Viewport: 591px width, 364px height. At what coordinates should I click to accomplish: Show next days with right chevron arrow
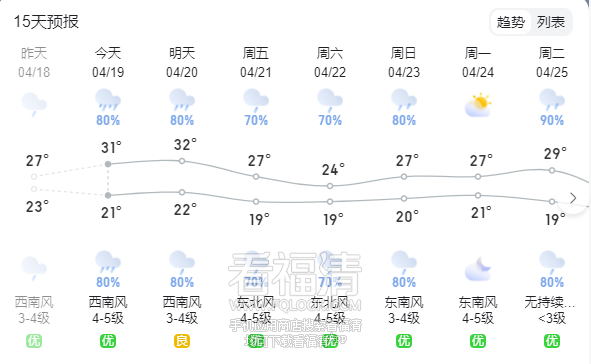pyautogui.click(x=573, y=198)
